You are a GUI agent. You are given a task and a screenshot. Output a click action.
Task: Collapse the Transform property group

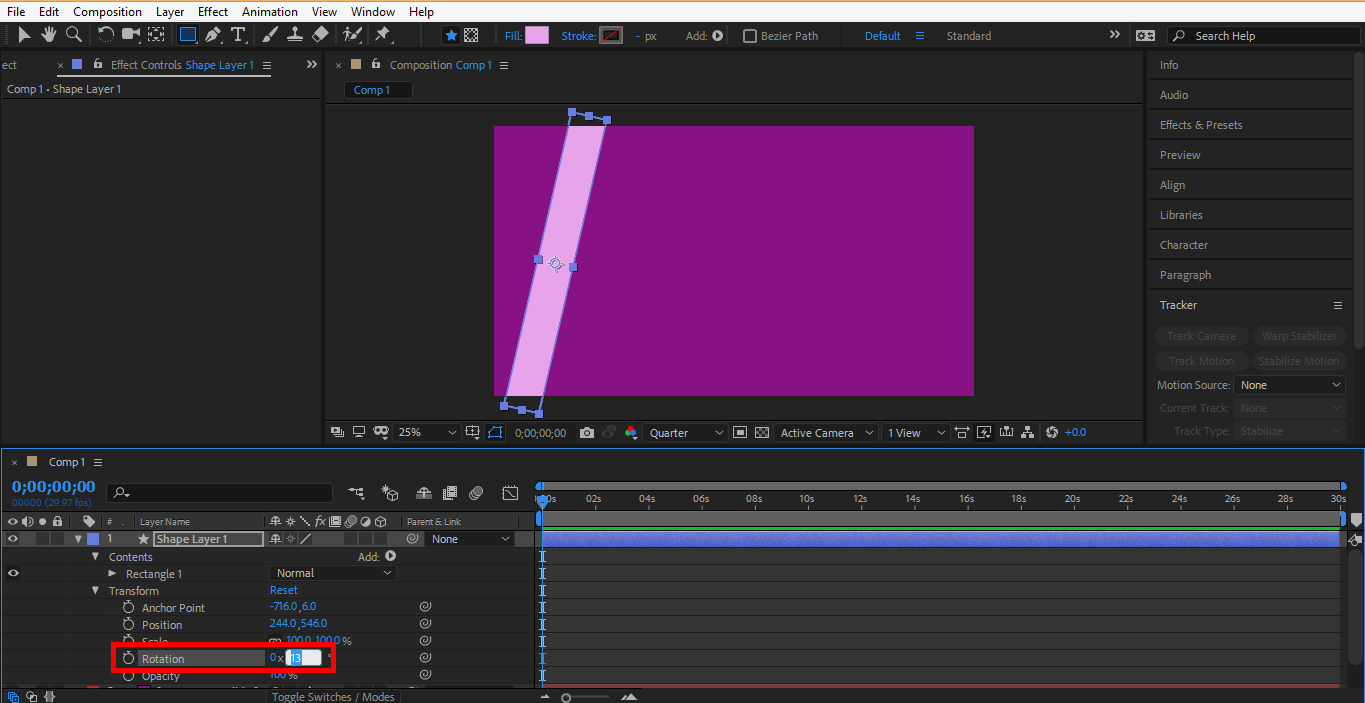coord(96,591)
